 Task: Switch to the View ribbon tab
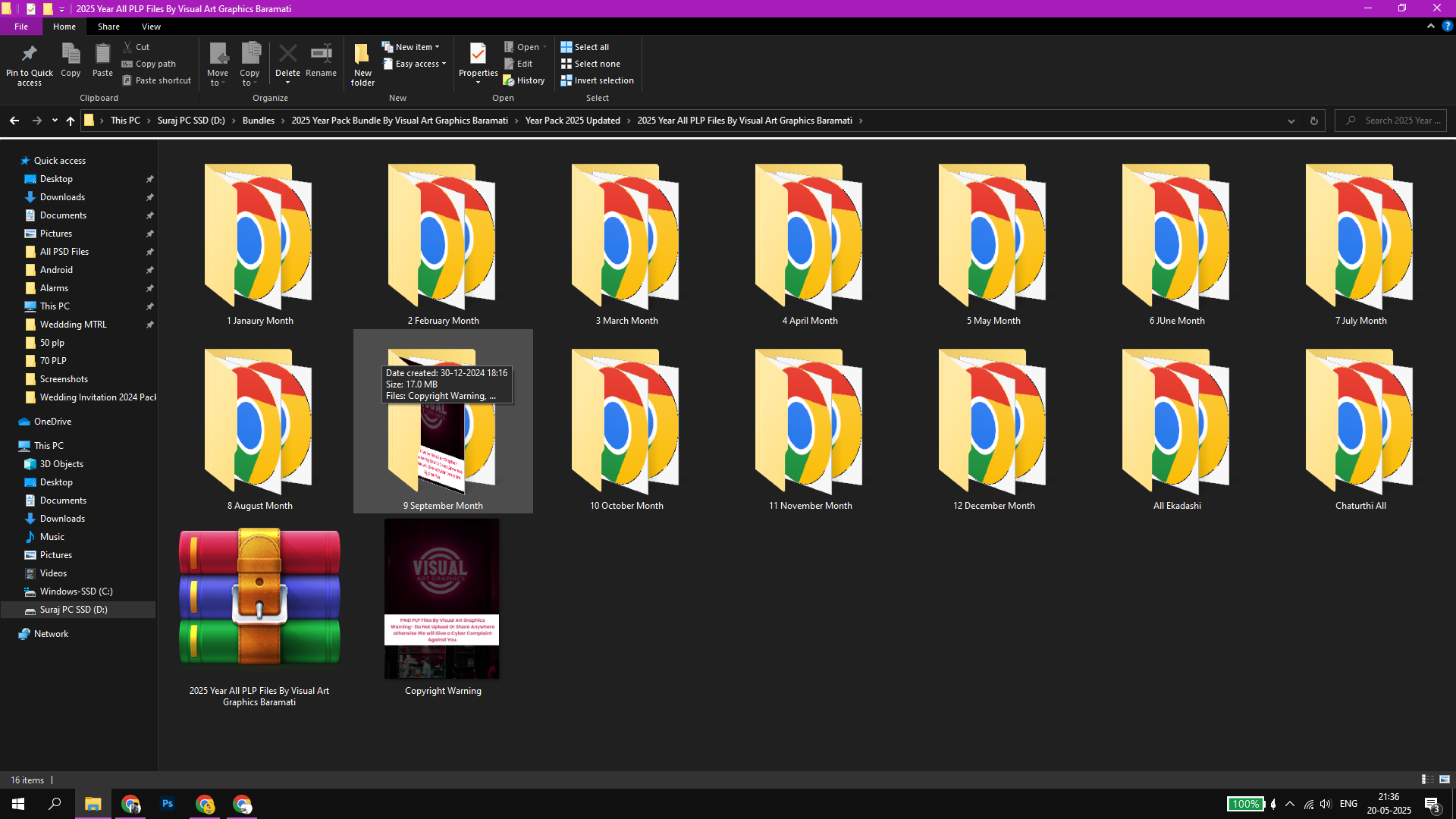[x=151, y=27]
